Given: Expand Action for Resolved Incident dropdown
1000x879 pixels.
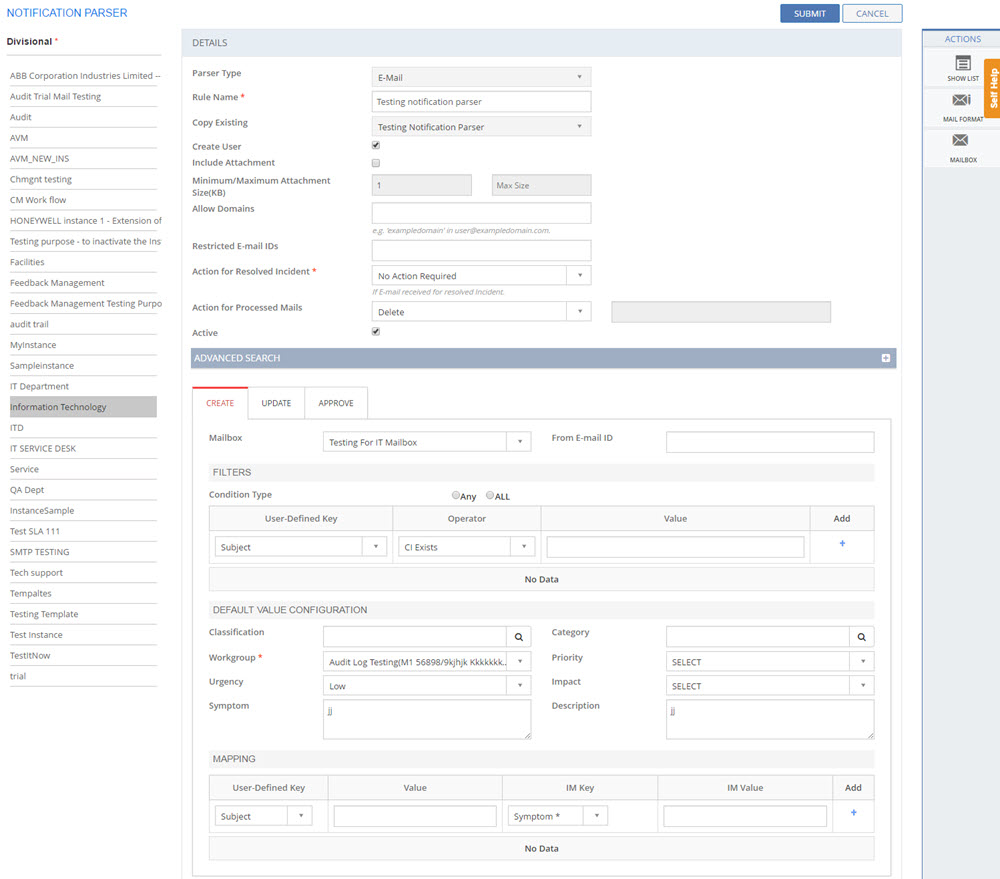Looking at the screenshot, I should coord(579,276).
